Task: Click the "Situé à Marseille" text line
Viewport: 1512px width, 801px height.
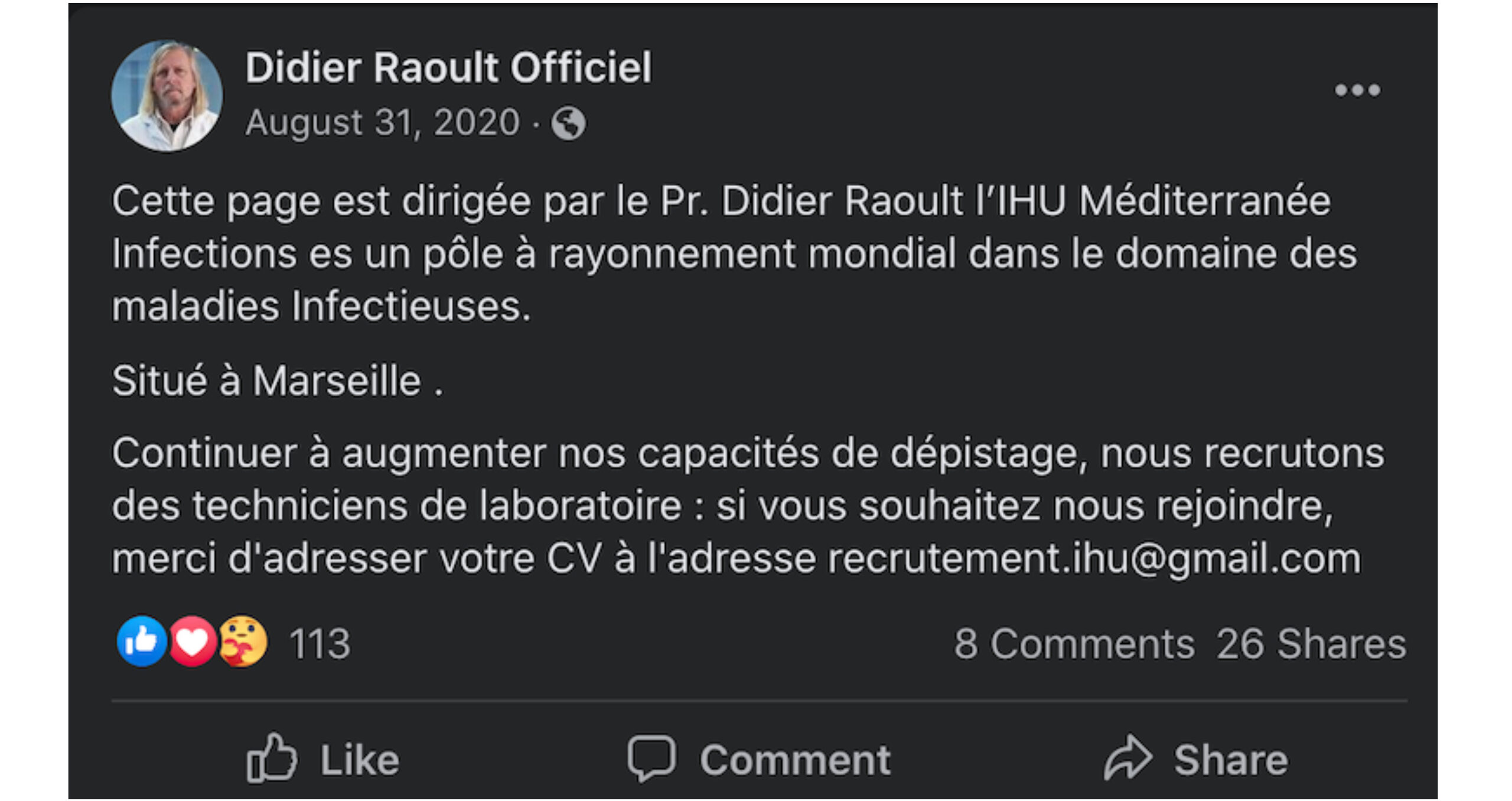Action: 278,380
